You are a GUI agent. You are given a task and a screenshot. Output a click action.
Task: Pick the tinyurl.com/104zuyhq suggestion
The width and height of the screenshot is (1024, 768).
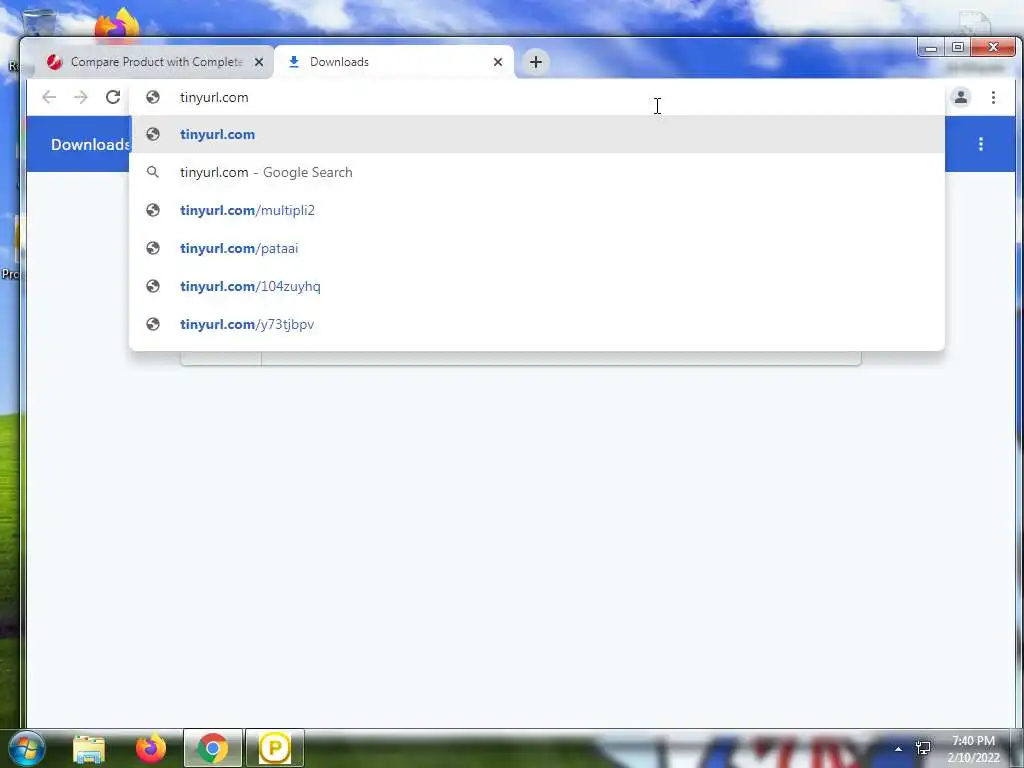point(537,286)
